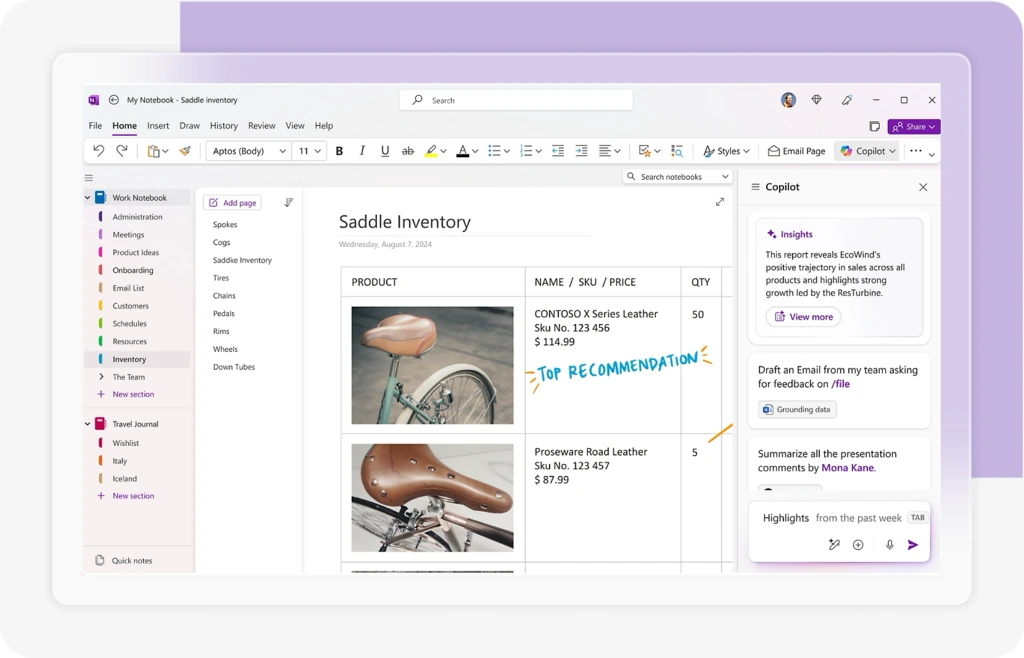
Task: Apply the yellow text highlight color
Action: pyautogui.click(x=431, y=151)
